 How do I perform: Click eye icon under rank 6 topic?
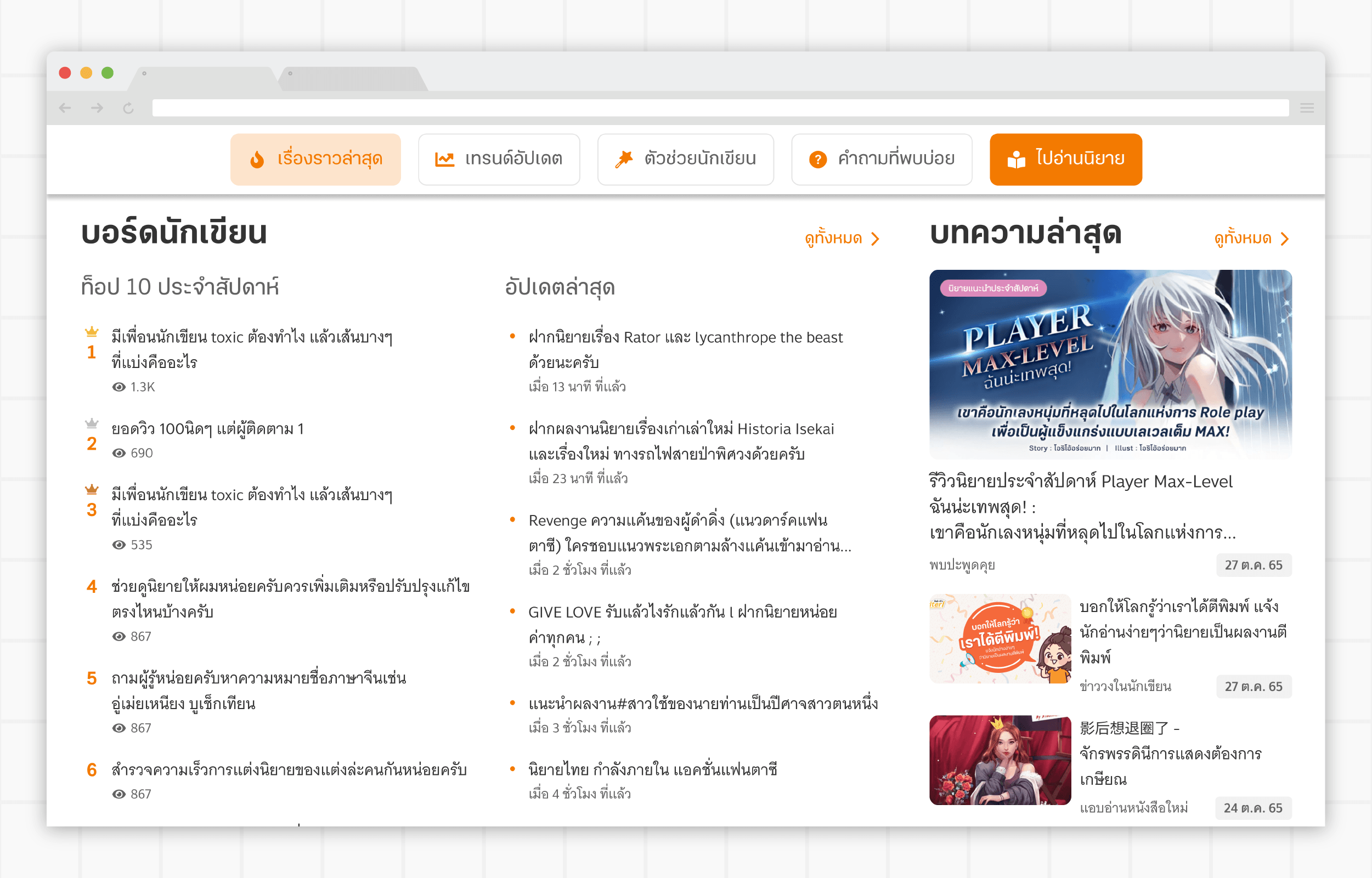click(118, 794)
